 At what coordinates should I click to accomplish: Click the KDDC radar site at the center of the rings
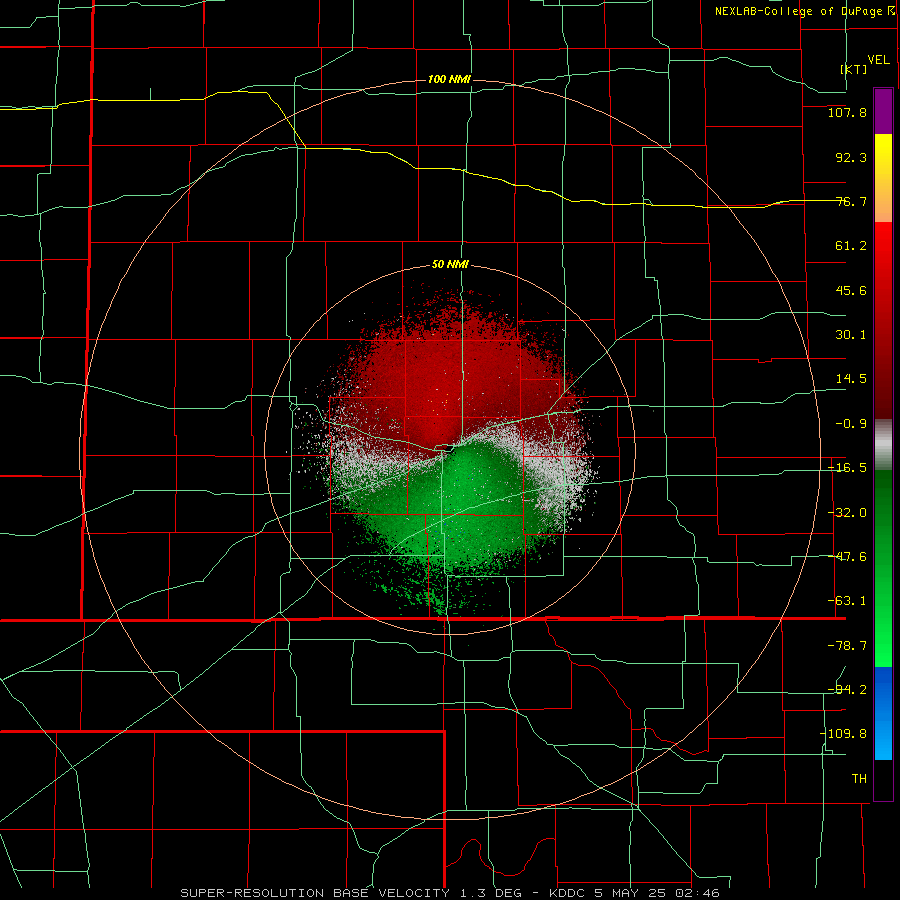[450, 449]
